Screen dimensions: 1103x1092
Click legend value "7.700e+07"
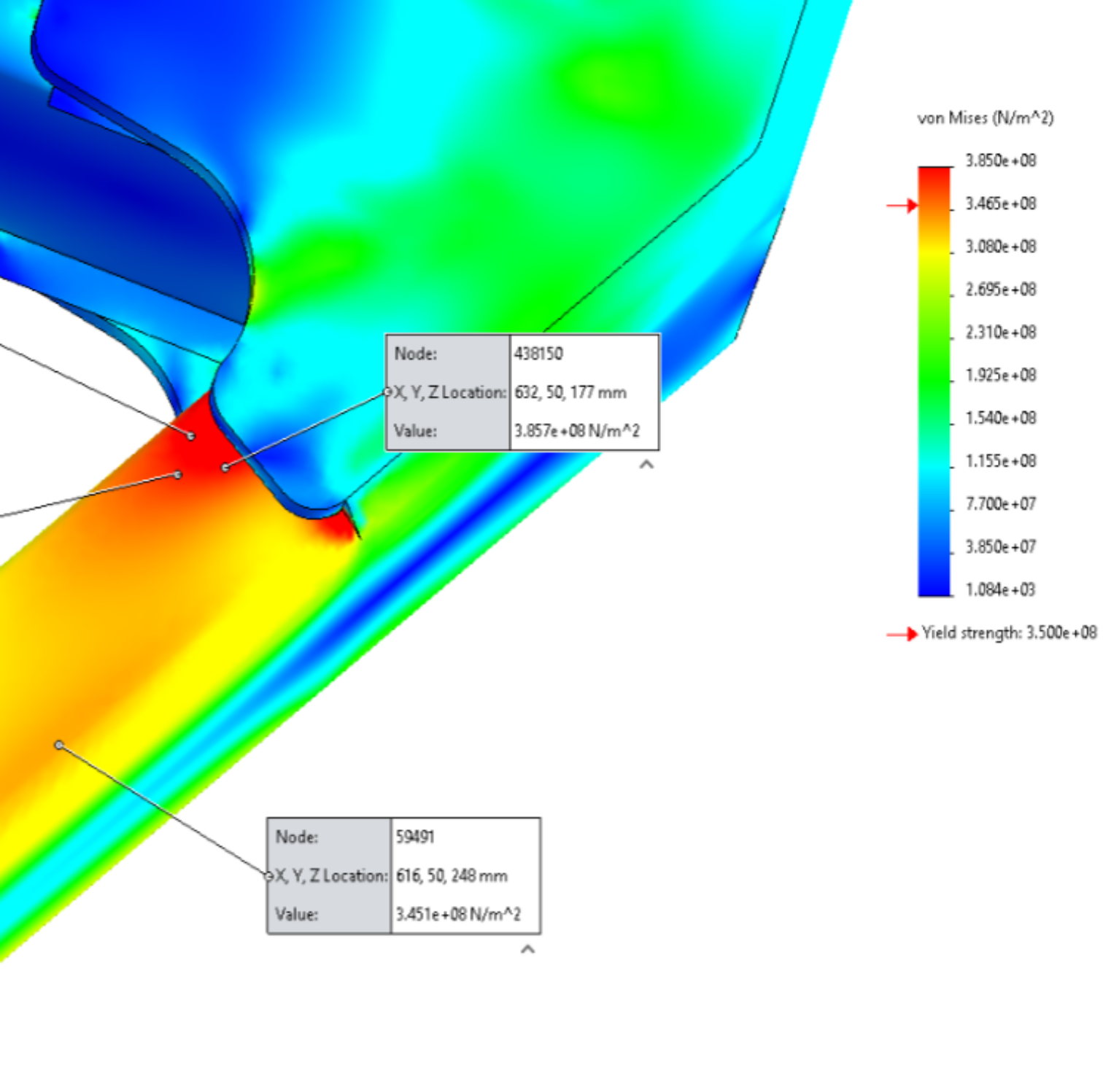tap(1000, 504)
